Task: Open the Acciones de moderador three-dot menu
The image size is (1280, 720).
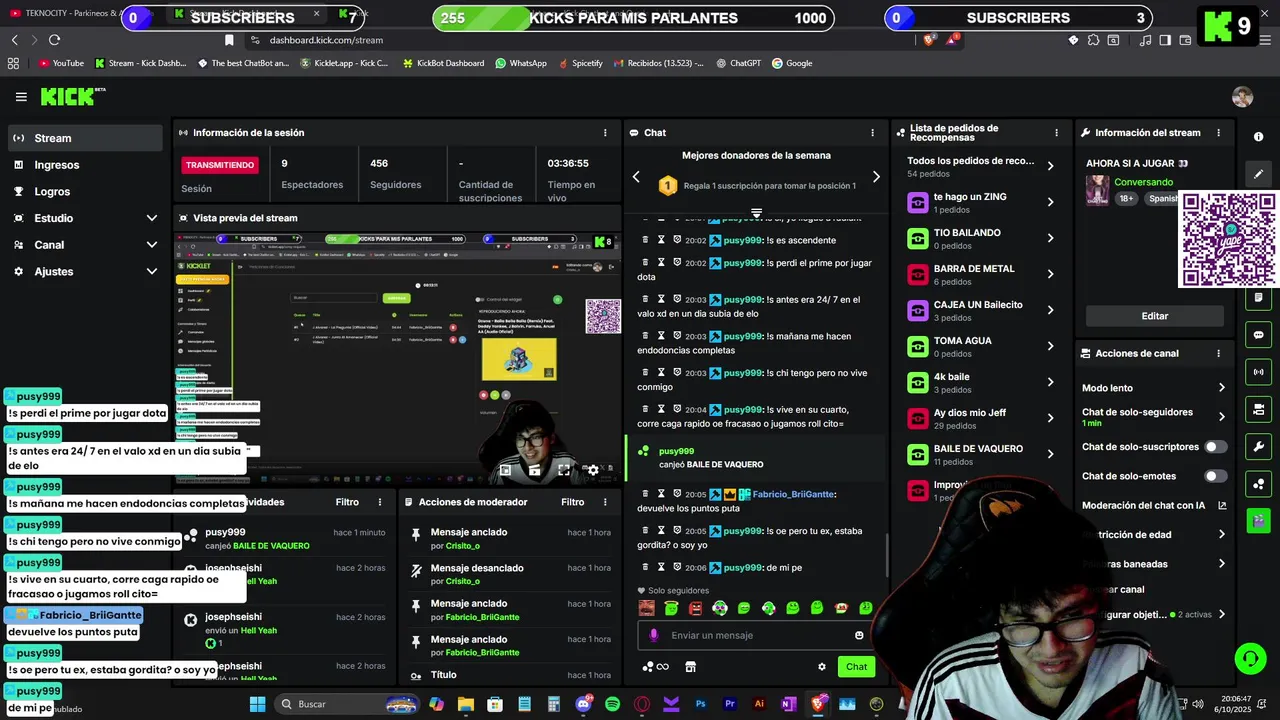Action: coord(605,502)
